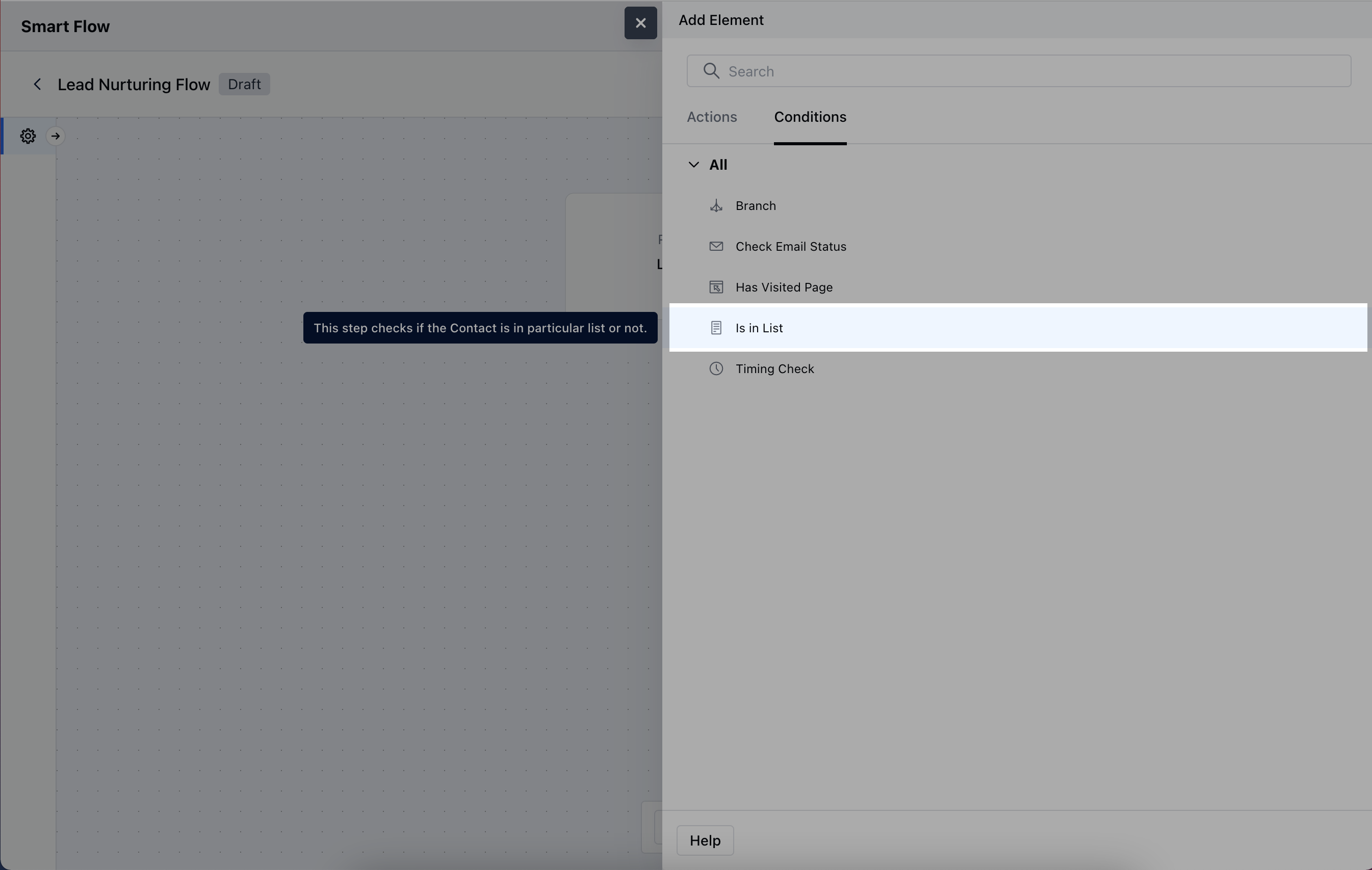Select Has Visited Page condition
This screenshot has height=870, width=1372.
point(784,287)
